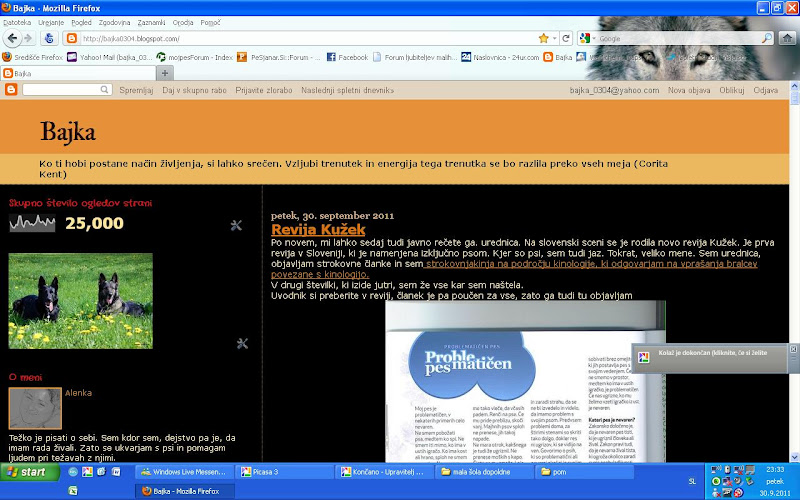800x500 pixels.
Task: Open the Središče Firefox bookmark
Action: (x=33, y=57)
